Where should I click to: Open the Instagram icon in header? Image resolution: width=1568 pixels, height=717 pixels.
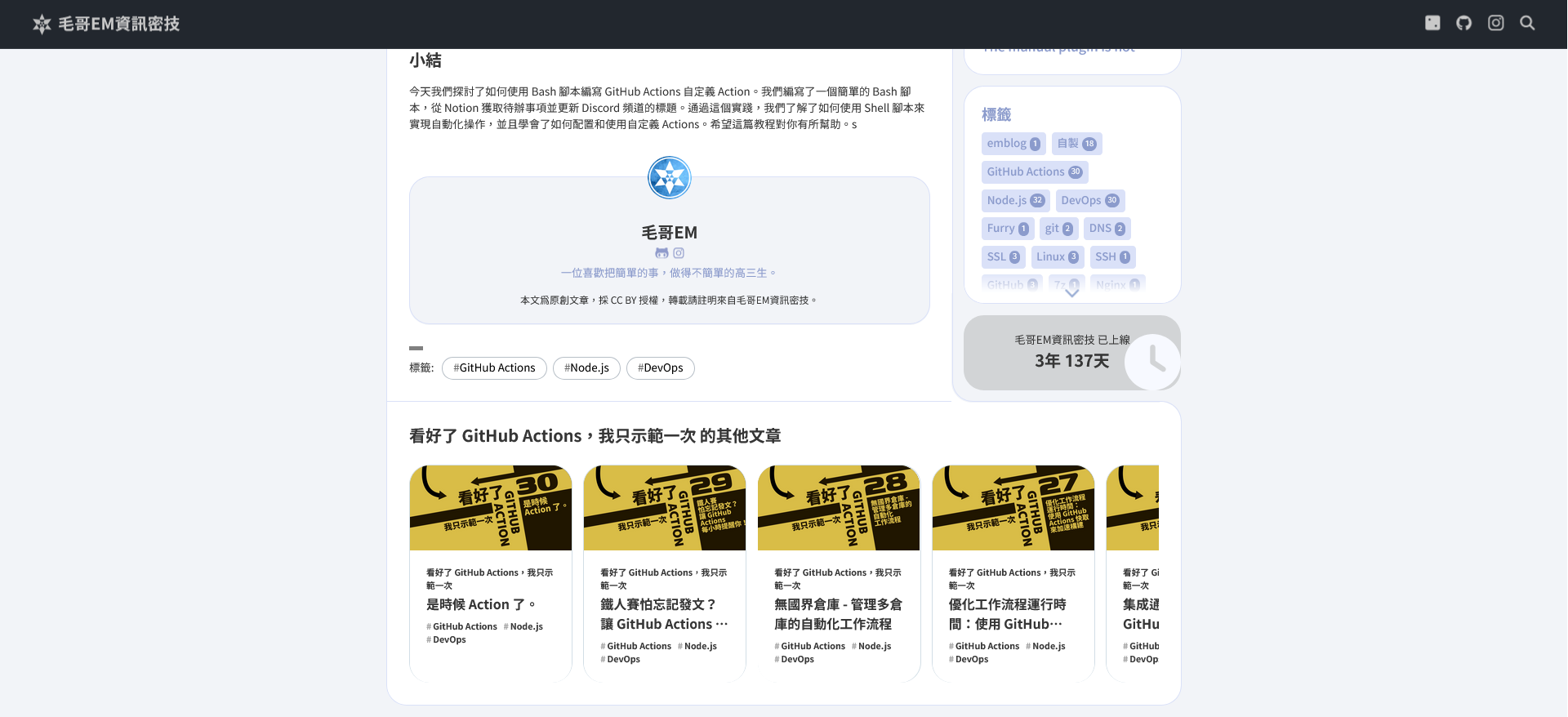pos(1495,24)
